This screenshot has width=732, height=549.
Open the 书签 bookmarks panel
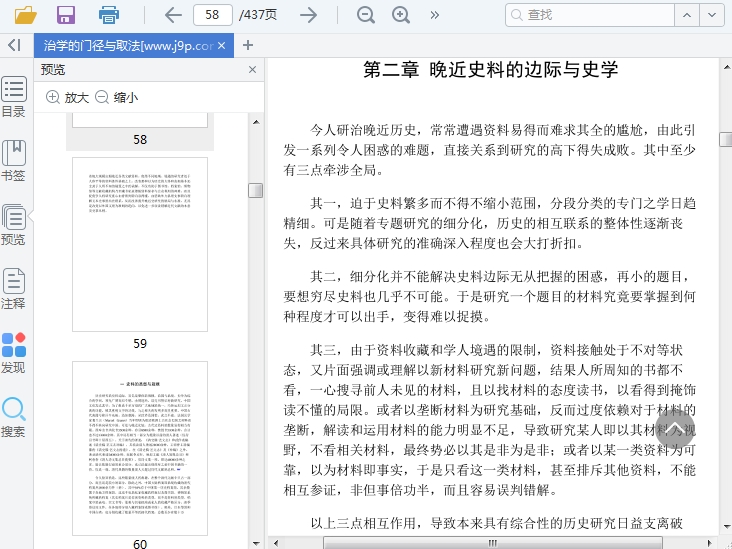(14, 161)
